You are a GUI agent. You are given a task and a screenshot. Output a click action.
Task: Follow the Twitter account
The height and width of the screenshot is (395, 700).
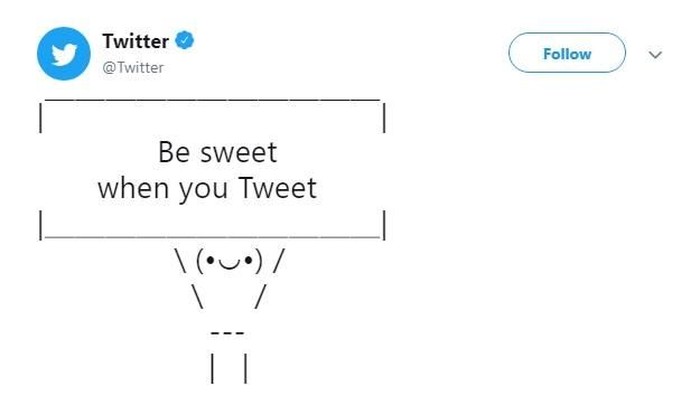567,53
